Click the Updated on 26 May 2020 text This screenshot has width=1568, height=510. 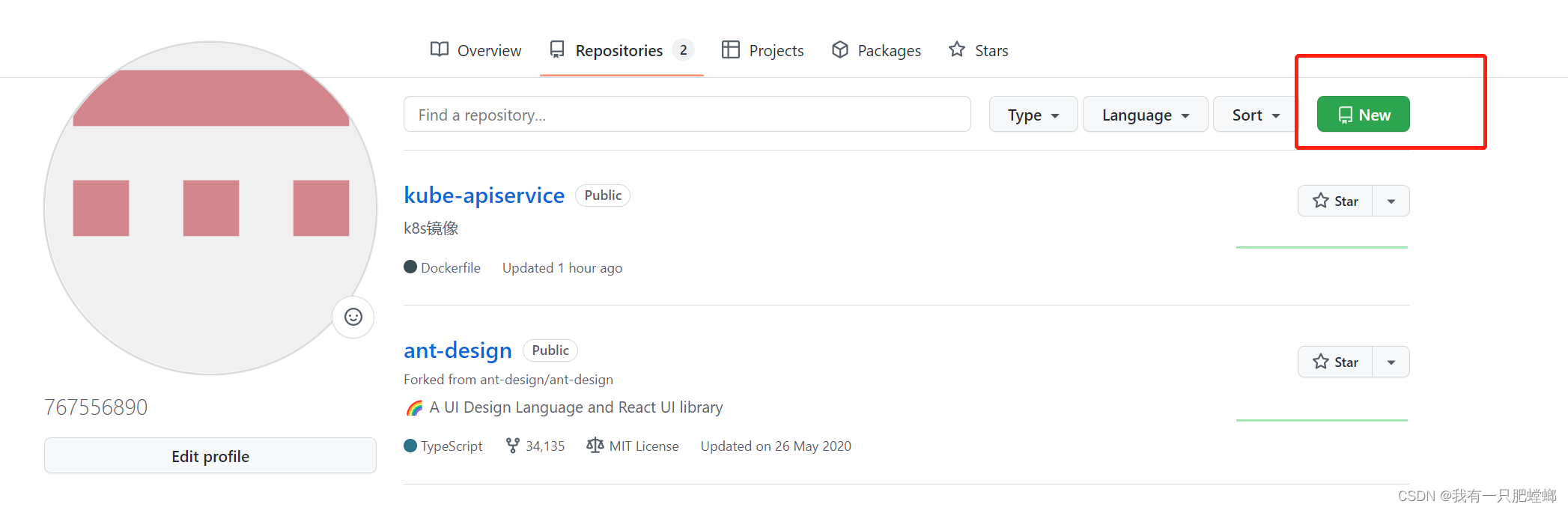click(776, 446)
